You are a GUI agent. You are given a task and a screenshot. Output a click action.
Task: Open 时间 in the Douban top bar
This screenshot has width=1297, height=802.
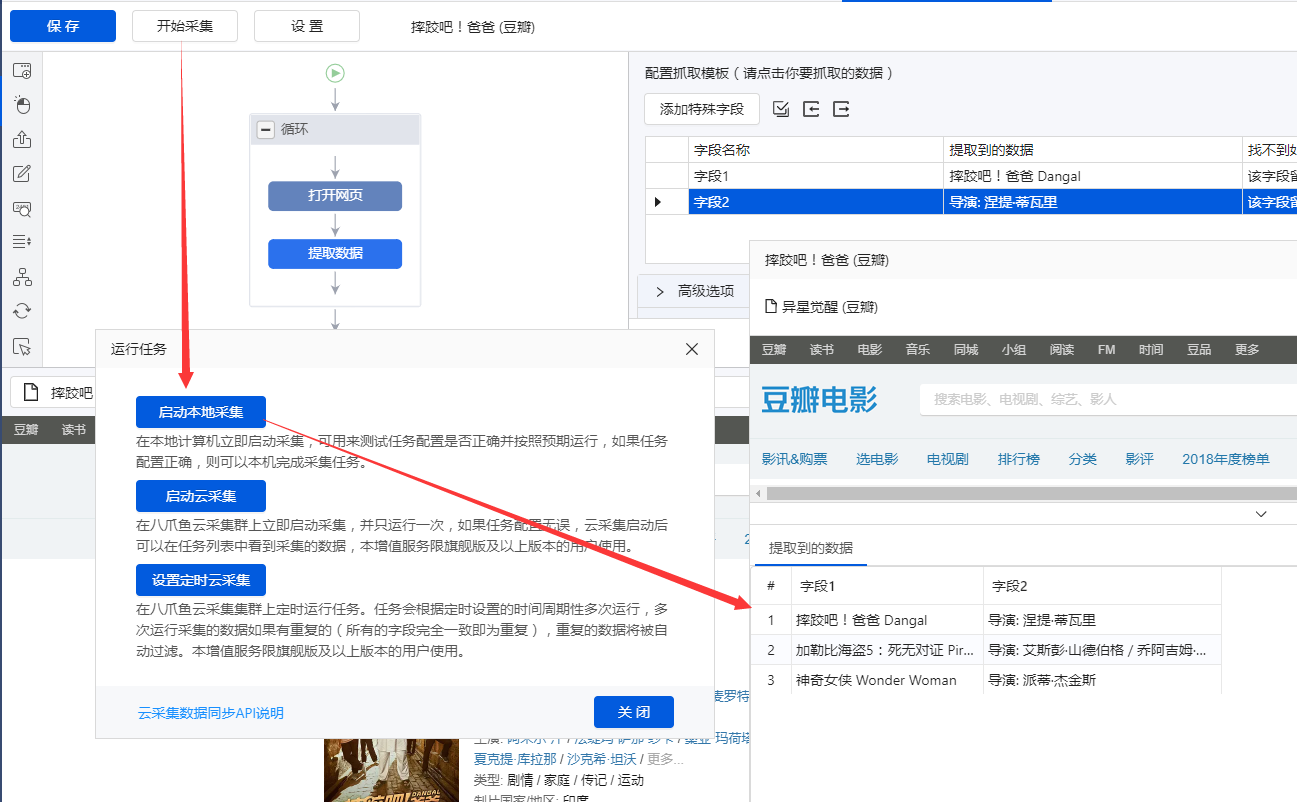(1151, 350)
